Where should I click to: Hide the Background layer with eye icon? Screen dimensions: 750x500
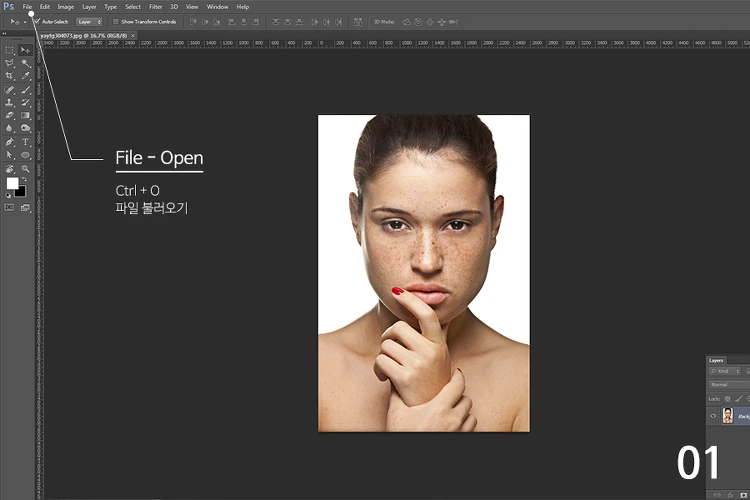[713, 415]
